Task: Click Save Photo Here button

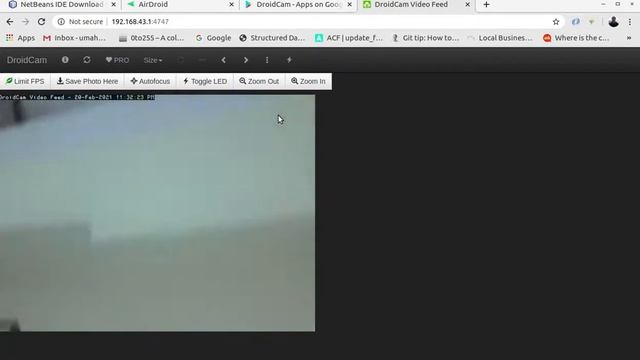Action: coord(87,81)
